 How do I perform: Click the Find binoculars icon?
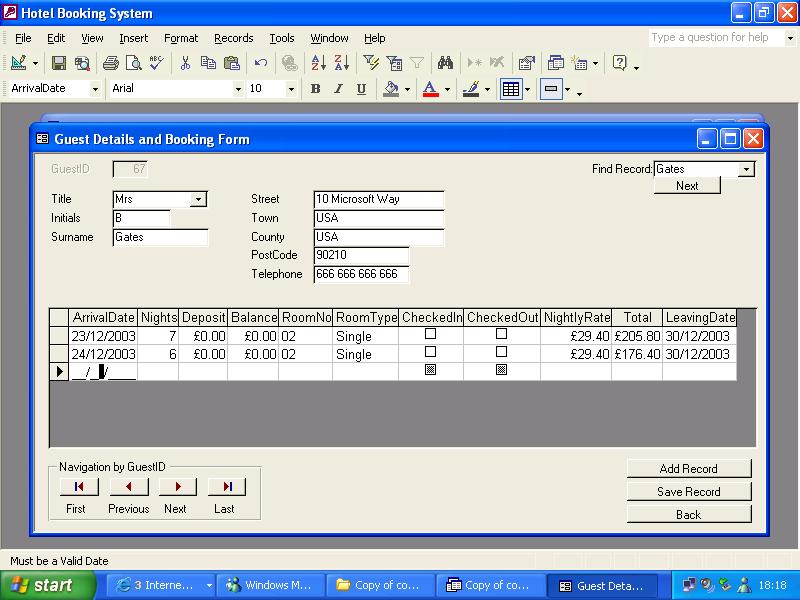click(445, 63)
